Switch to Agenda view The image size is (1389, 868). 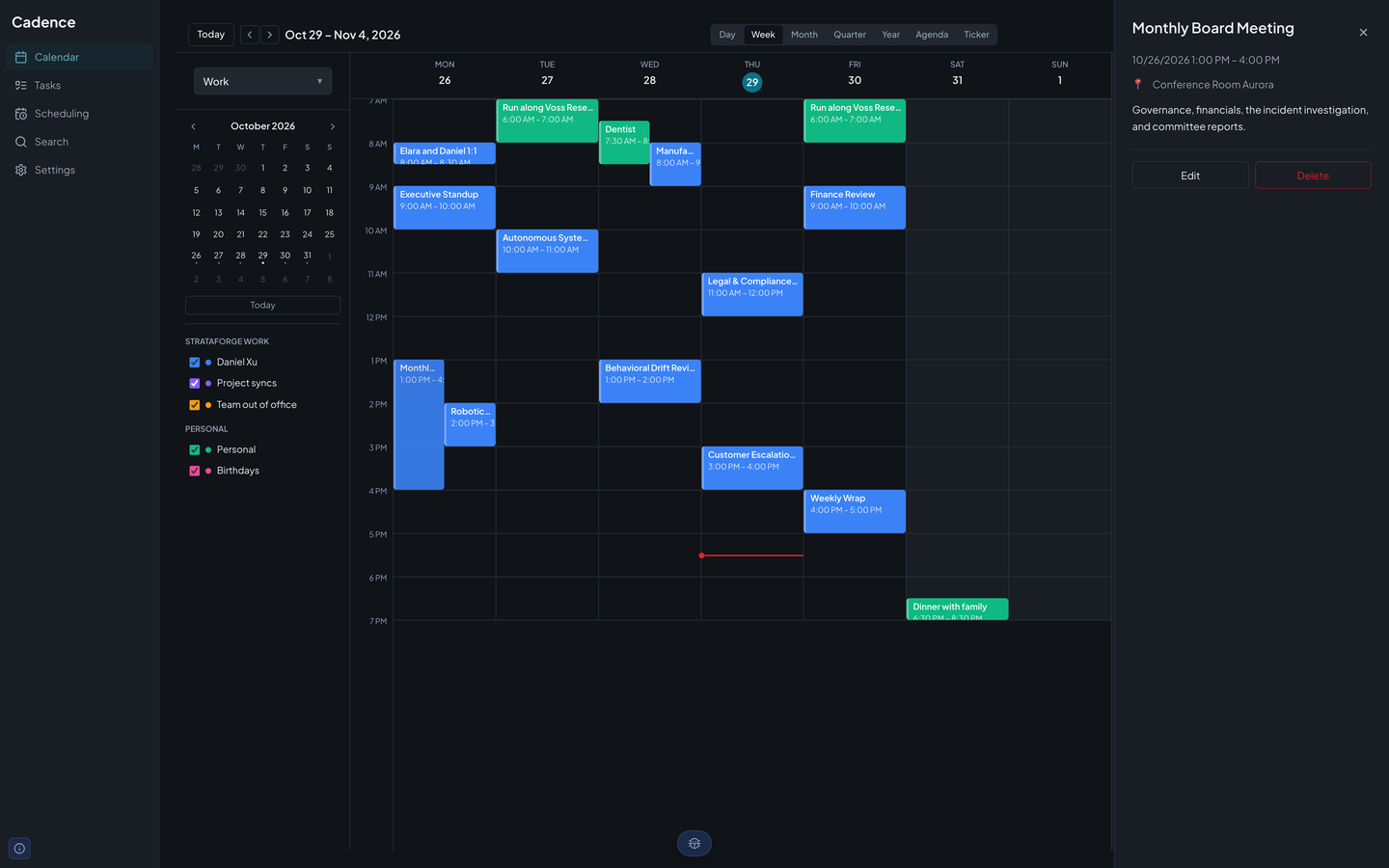tap(932, 35)
